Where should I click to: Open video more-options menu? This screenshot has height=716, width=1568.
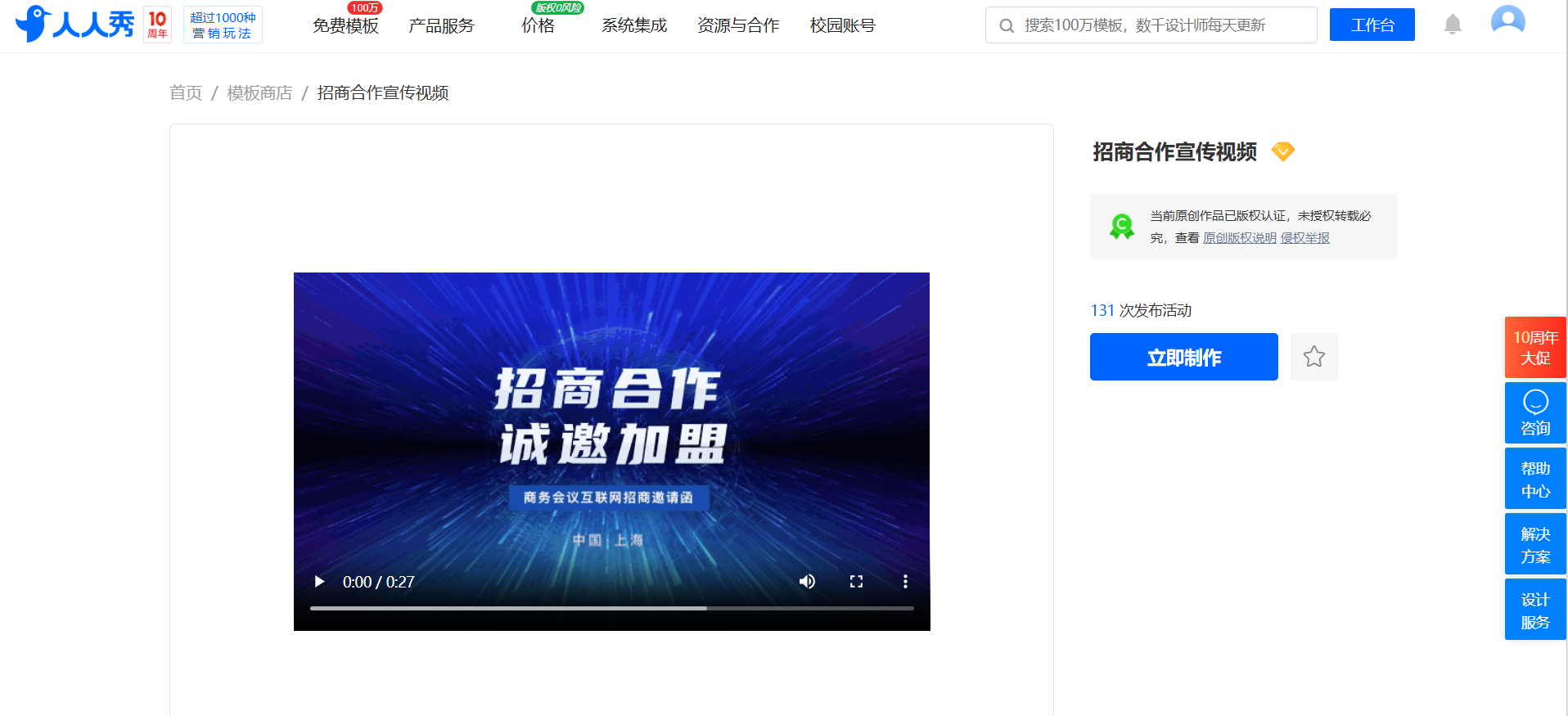(x=905, y=582)
